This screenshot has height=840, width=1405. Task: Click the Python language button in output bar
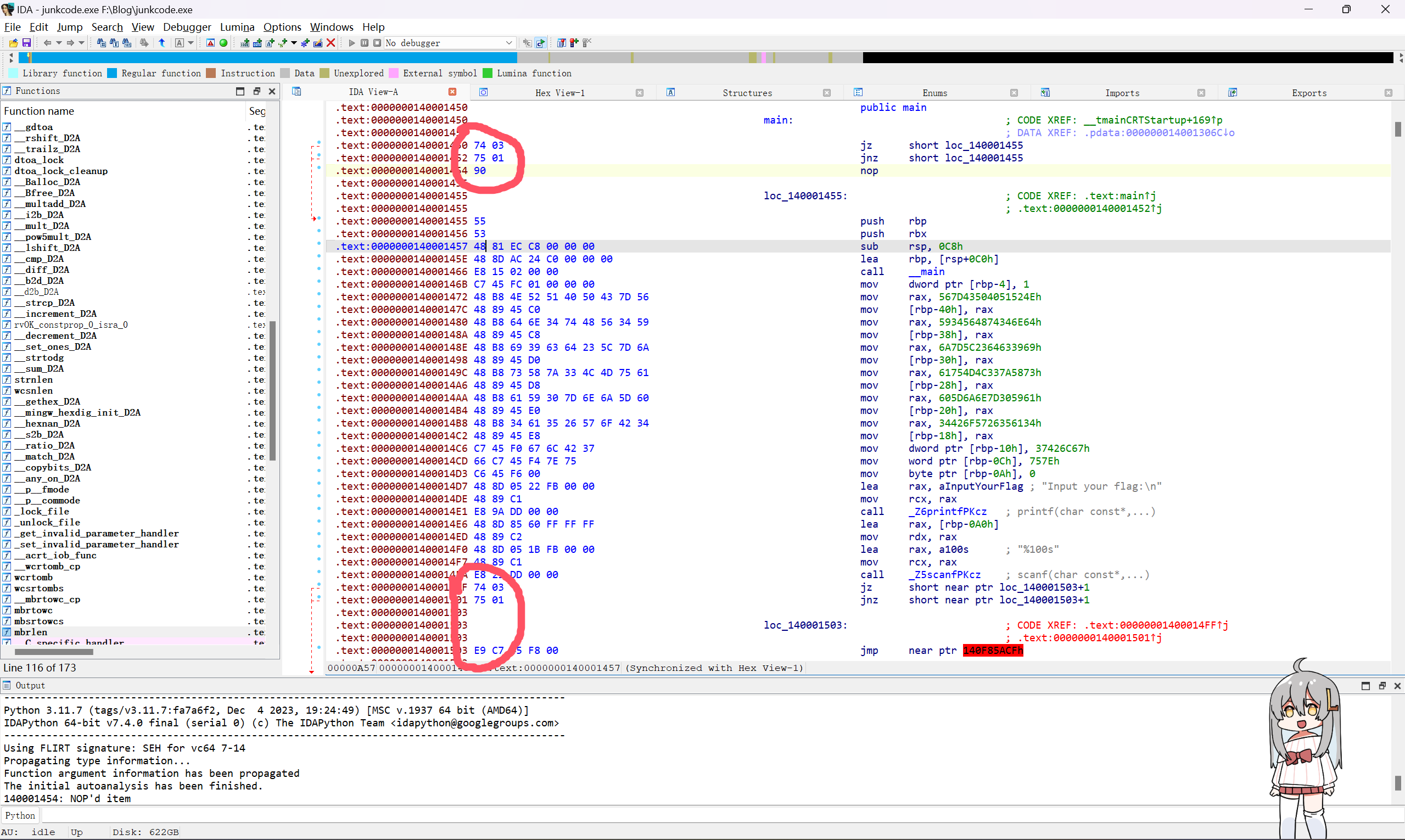pos(20,815)
